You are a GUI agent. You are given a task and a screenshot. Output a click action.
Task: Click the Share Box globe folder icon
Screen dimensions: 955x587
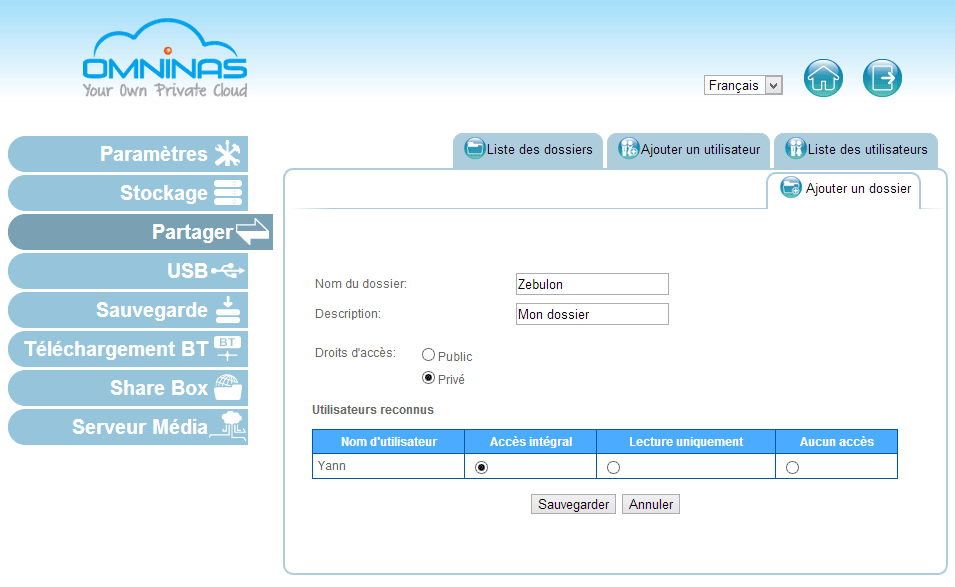228,387
